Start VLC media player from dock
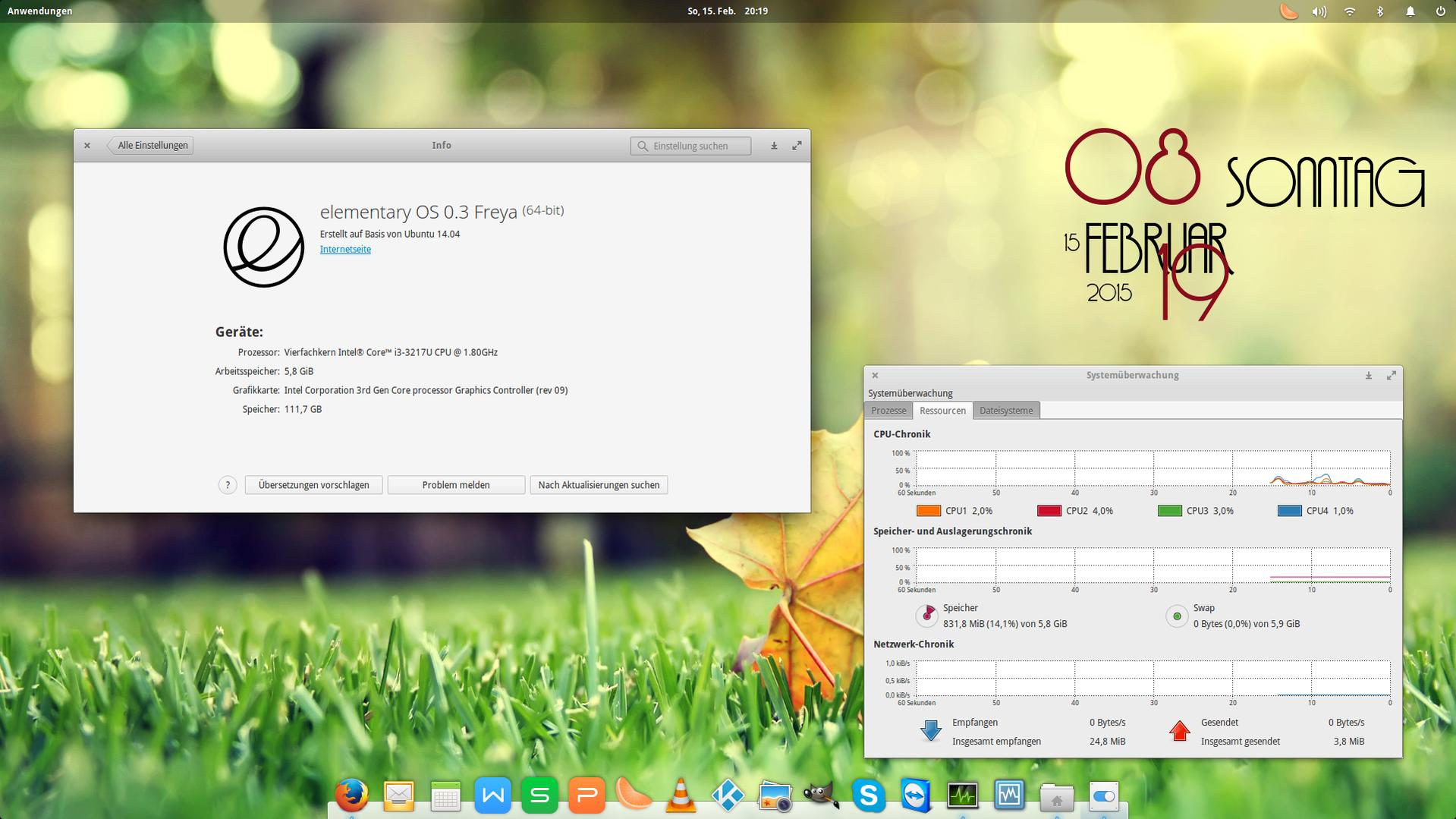This screenshot has height=819, width=1456. 681,795
